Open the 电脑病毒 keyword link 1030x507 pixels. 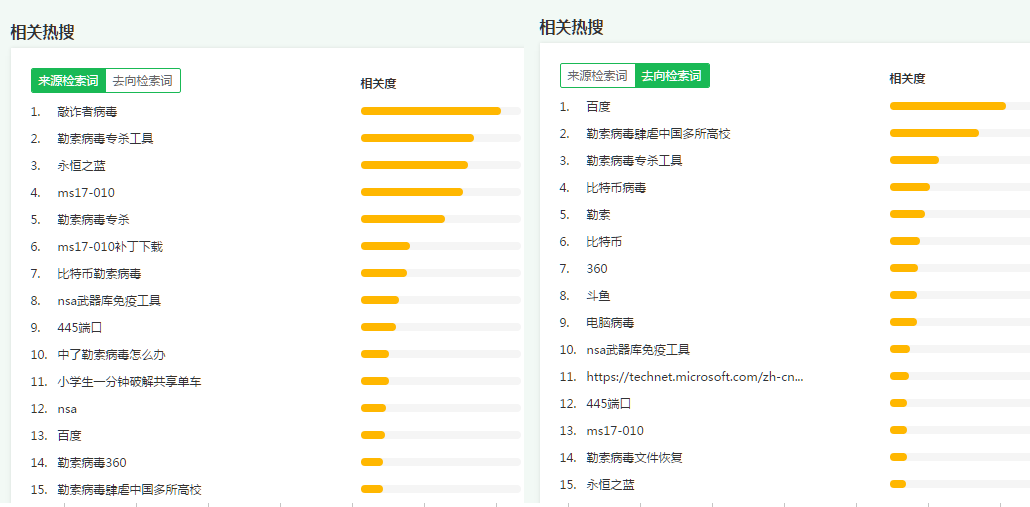pos(610,322)
